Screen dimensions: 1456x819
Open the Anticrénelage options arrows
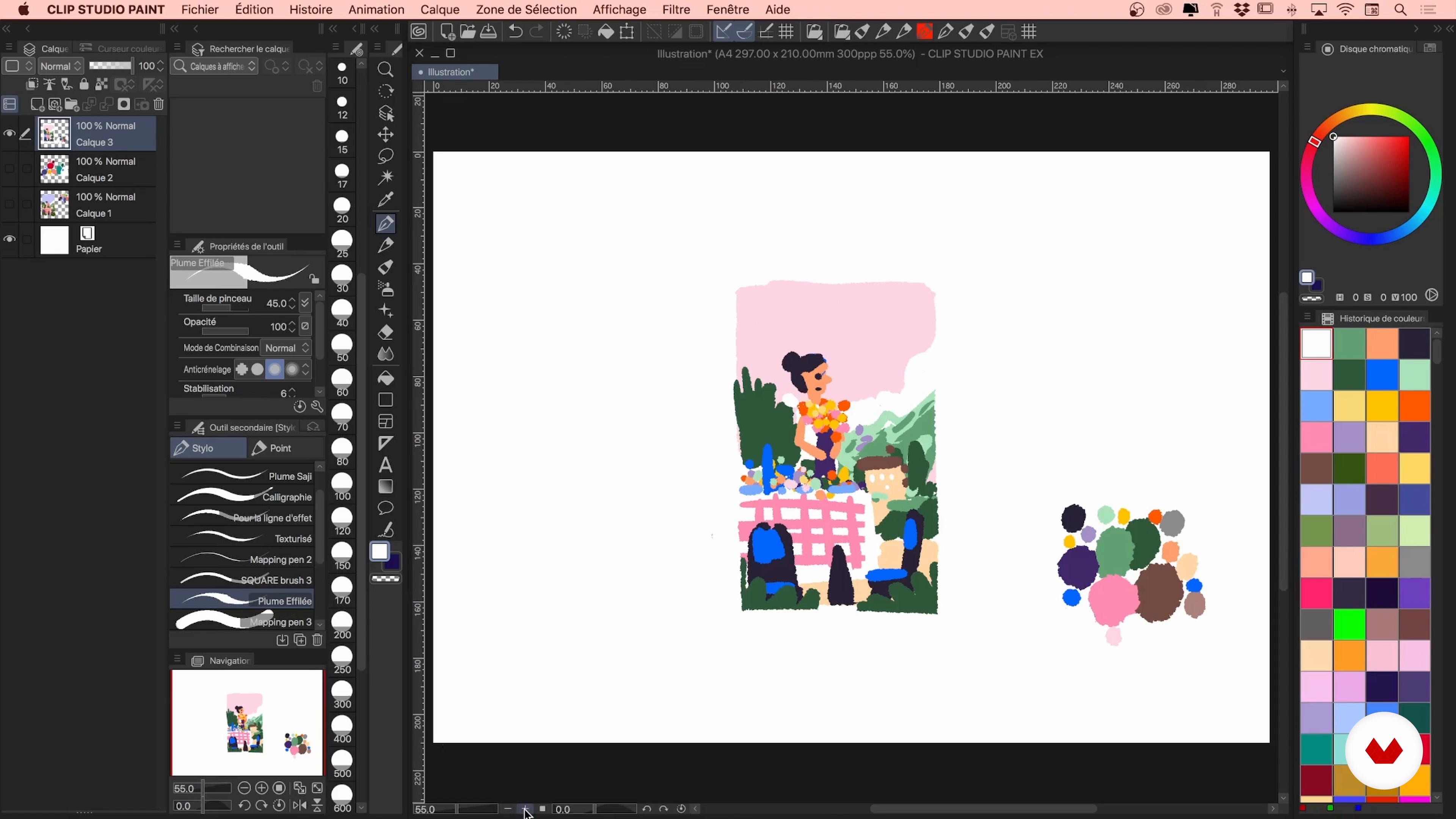click(x=306, y=370)
